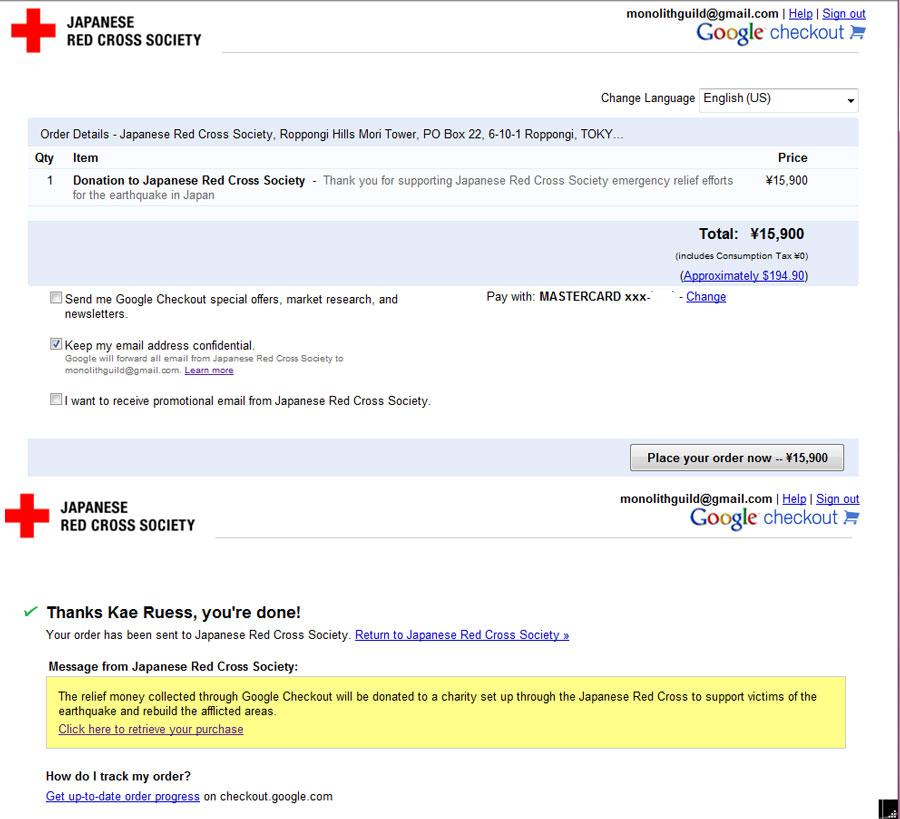Click the top Google Checkout cart logo
Image resolution: width=900 pixels, height=819 pixels.
click(781, 33)
